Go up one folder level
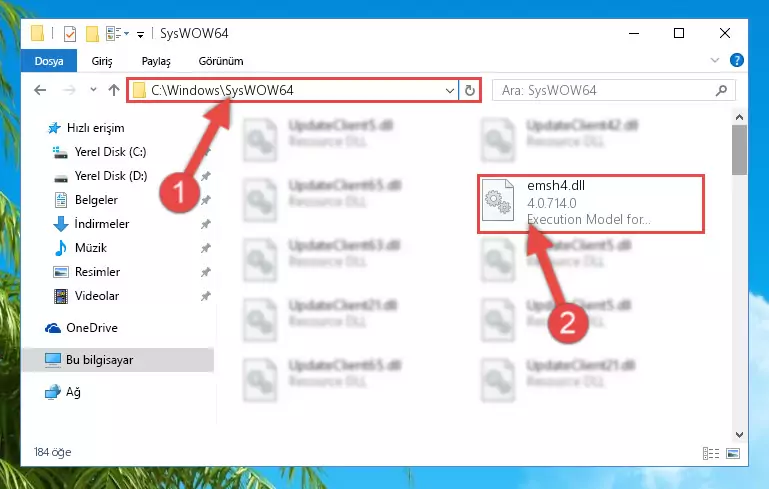 [x=114, y=90]
